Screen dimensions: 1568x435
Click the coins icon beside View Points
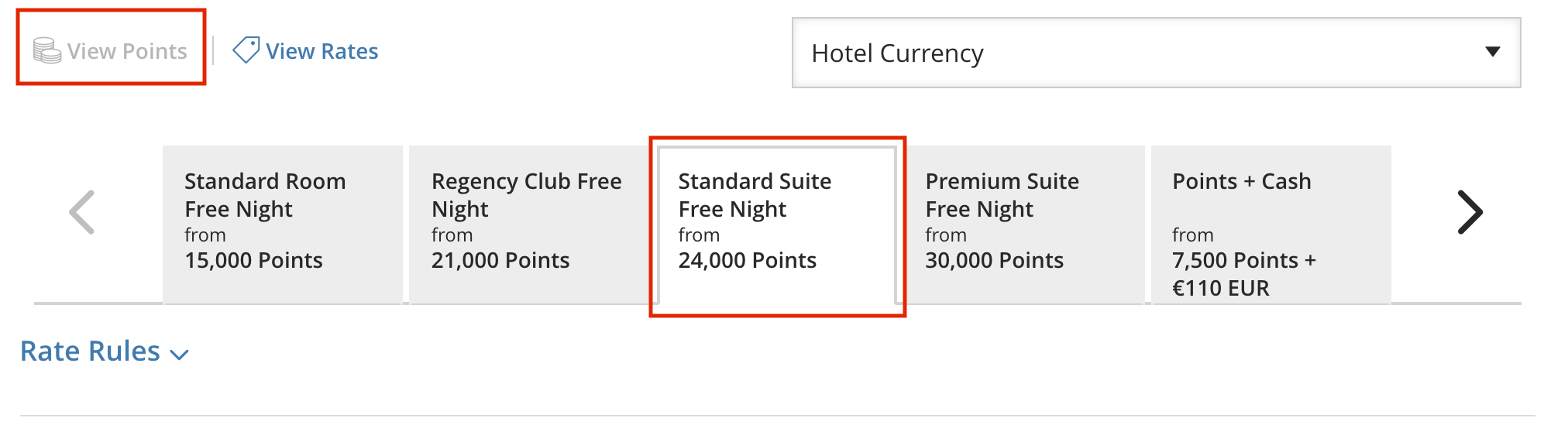click(47, 51)
